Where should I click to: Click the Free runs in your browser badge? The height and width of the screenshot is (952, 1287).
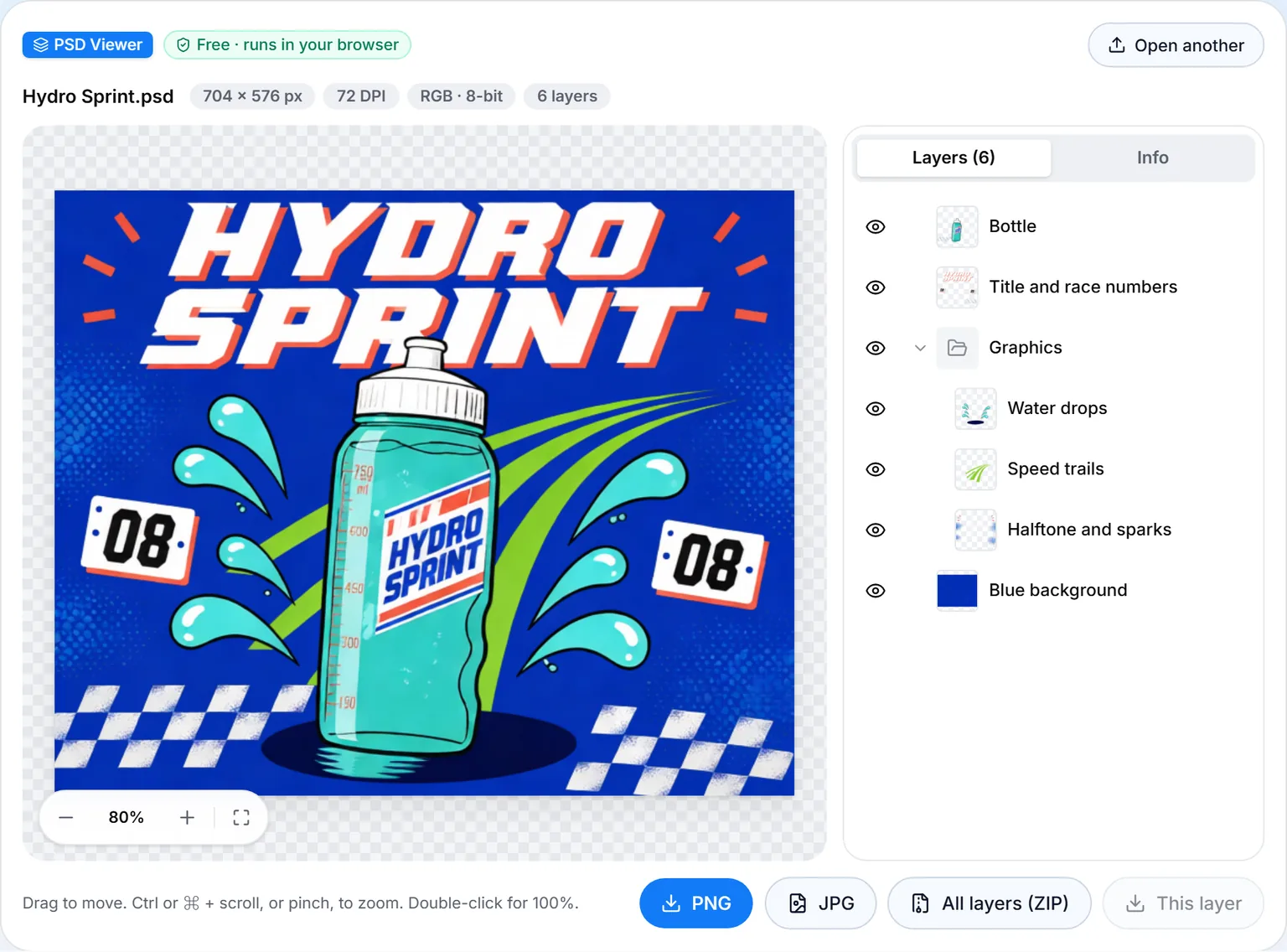point(287,44)
